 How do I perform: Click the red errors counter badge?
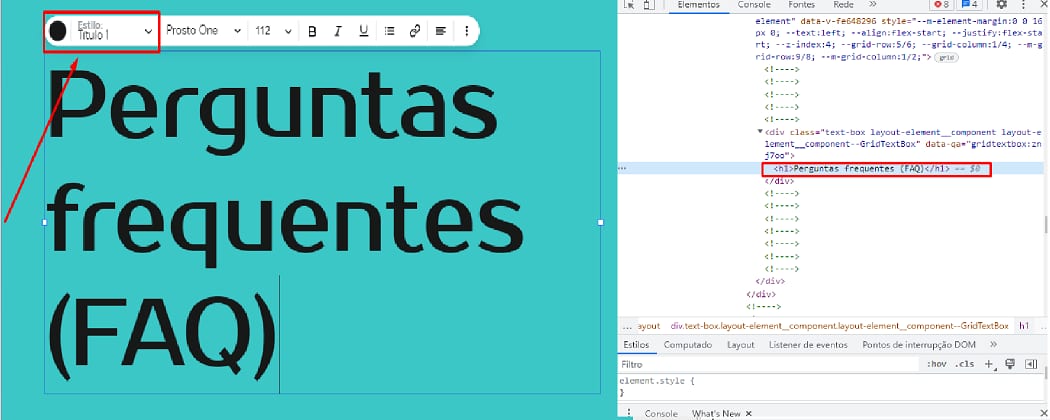(x=941, y=5)
